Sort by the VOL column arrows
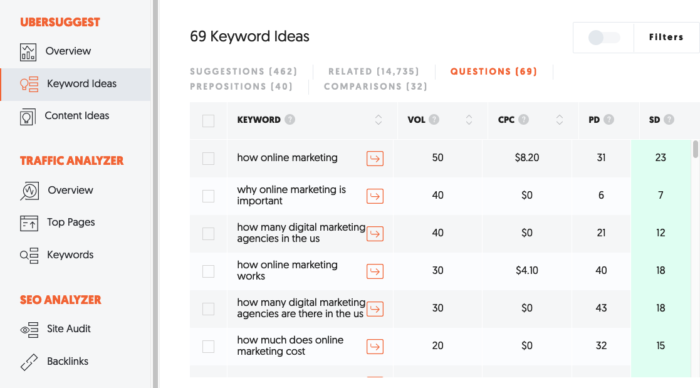 [469, 120]
